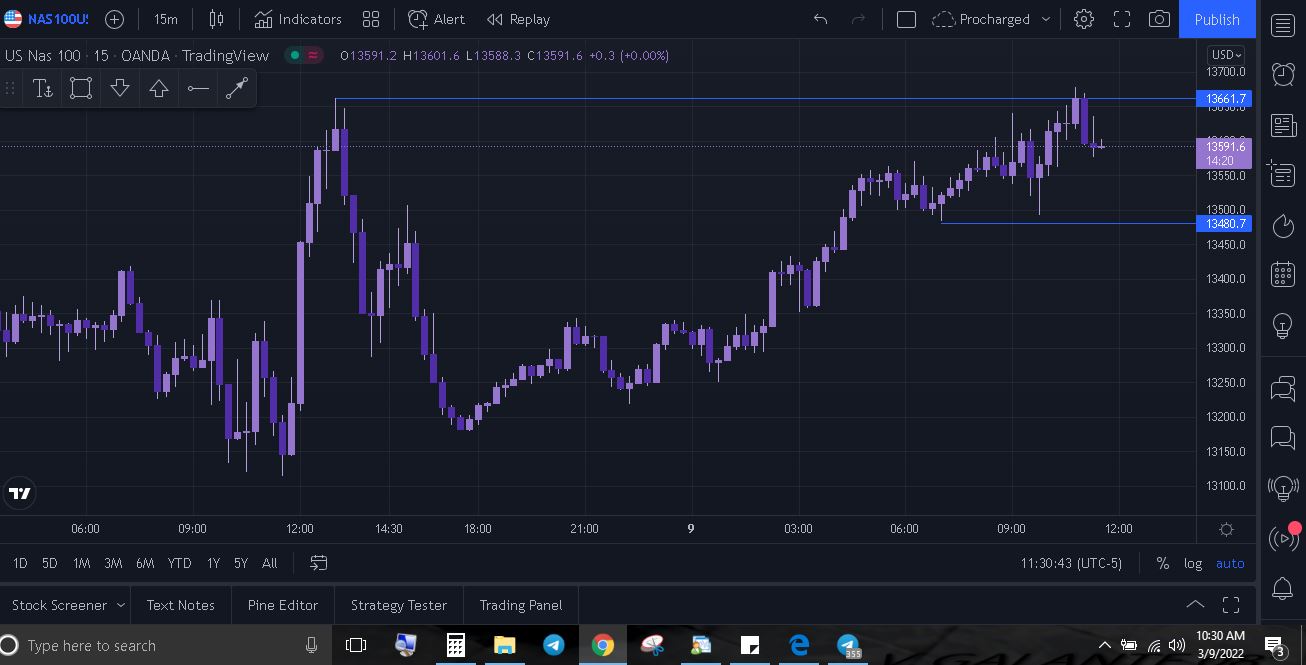This screenshot has width=1306, height=665.
Task: Open the USD currency dropdown on price scale
Action: (x=1226, y=55)
